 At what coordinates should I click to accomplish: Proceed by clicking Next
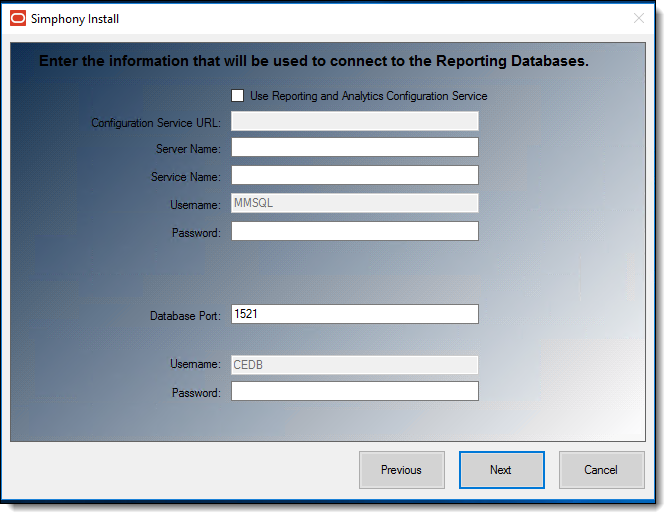(502, 470)
